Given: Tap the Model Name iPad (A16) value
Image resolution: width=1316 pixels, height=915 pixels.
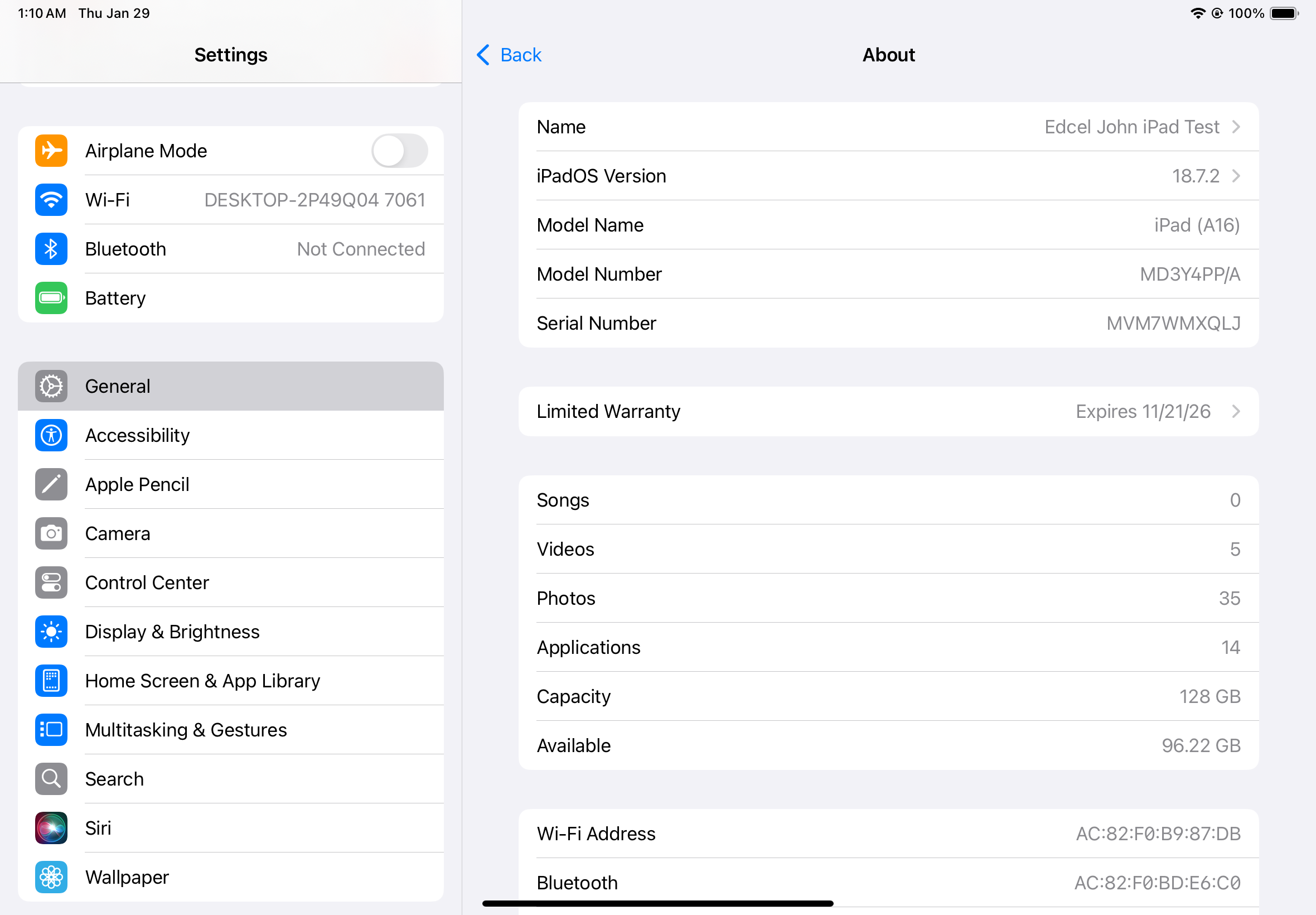Looking at the screenshot, I should [1197, 225].
